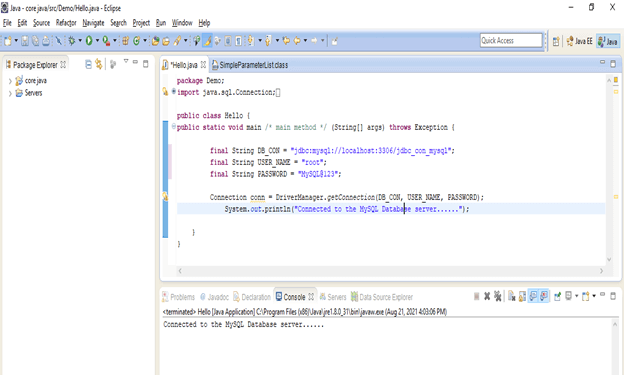The width and height of the screenshot is (624, 375).
Task: Click the Console vertical scrollbar
Action: pyautogui.click(x=615, y=347)
